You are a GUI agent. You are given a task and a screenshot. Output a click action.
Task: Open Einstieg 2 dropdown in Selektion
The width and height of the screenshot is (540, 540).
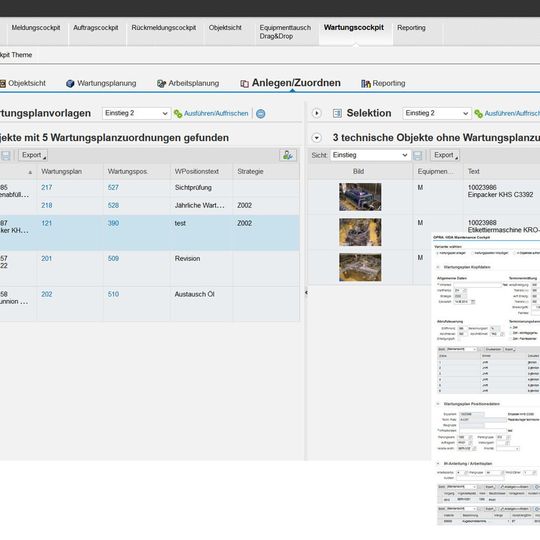[x=437, y=113]
